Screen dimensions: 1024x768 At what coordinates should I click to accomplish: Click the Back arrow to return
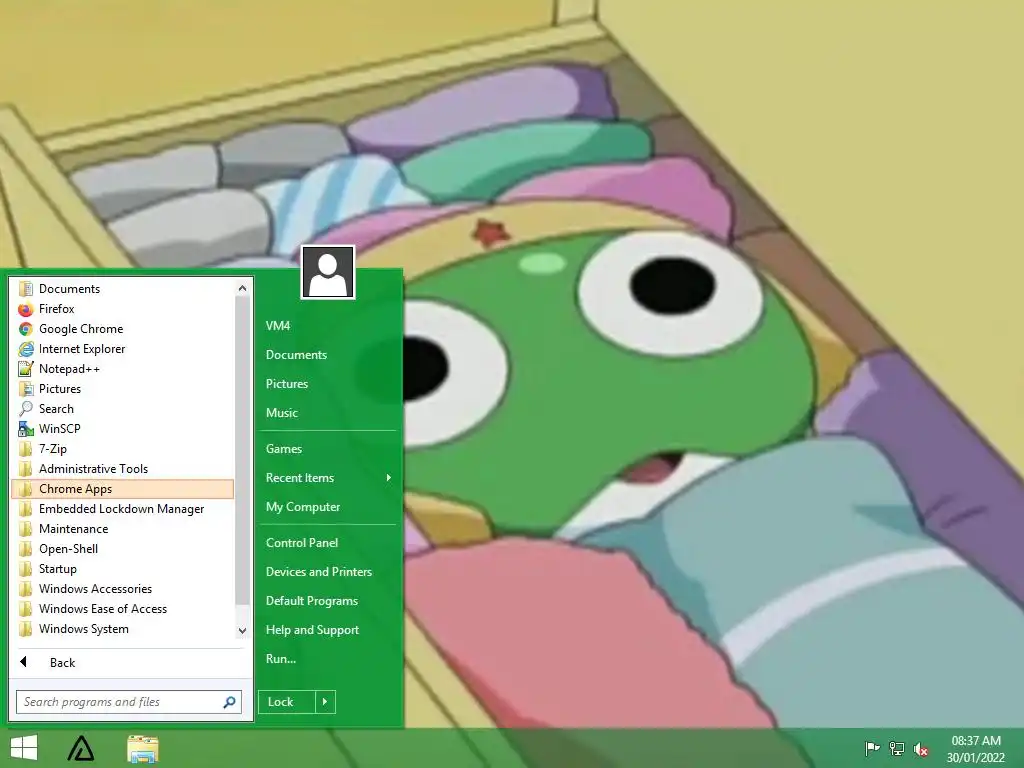[24, 662]
